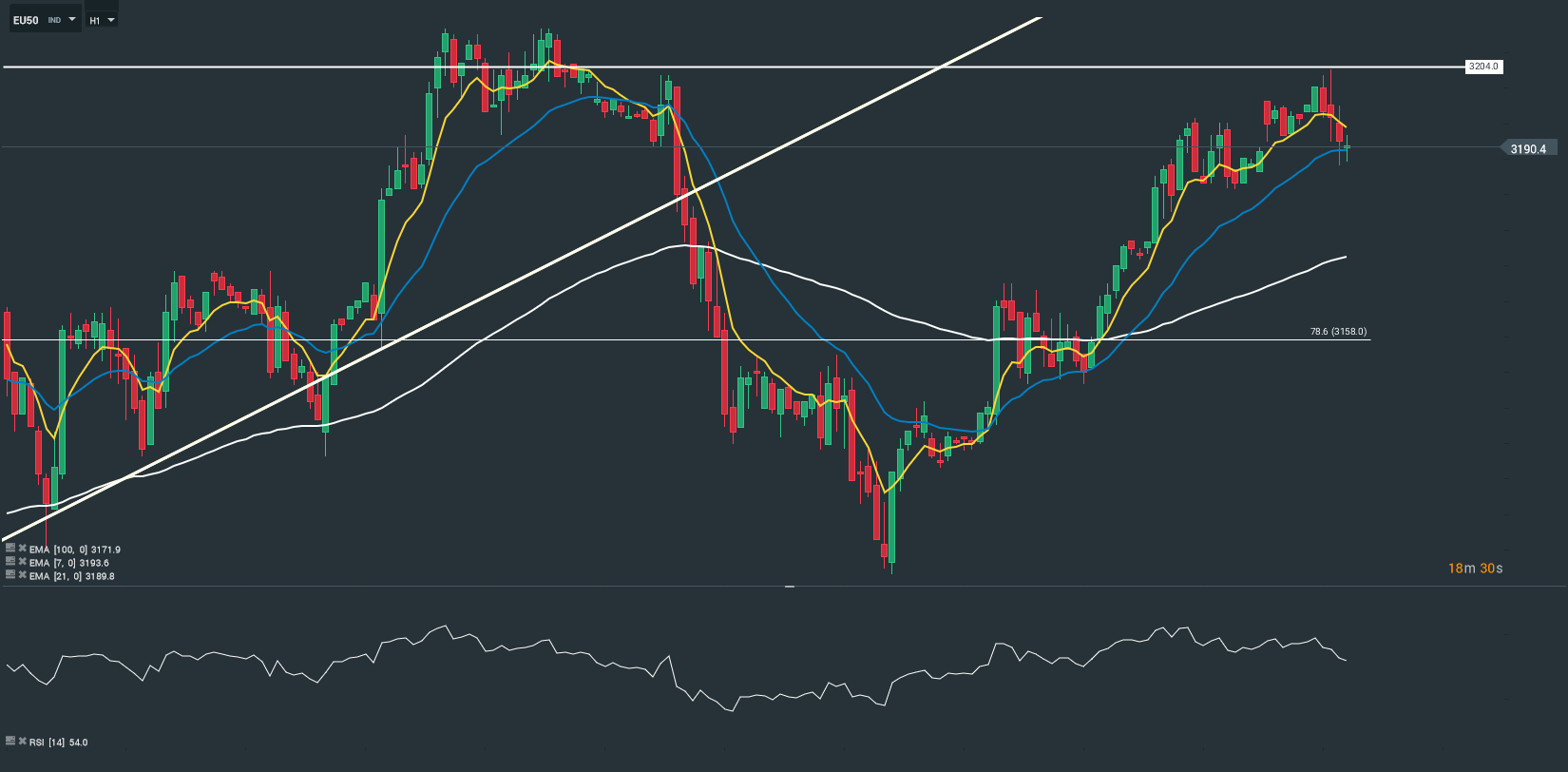Viewport: 1568px width, 772px height.
Task: Click the H1 timeframe label
Action: tap(95, 20)
